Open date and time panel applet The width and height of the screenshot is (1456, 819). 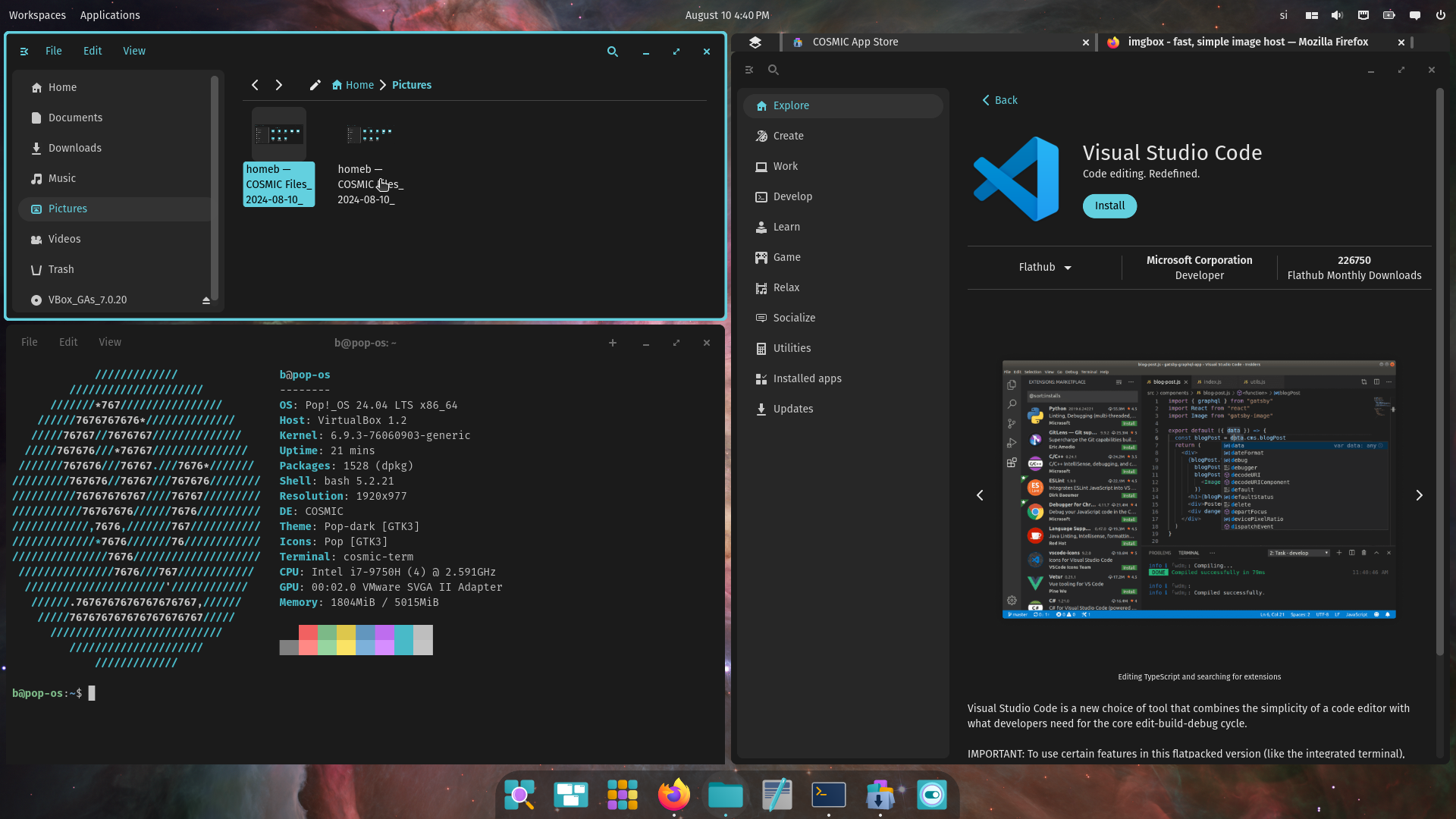[727, 15]
